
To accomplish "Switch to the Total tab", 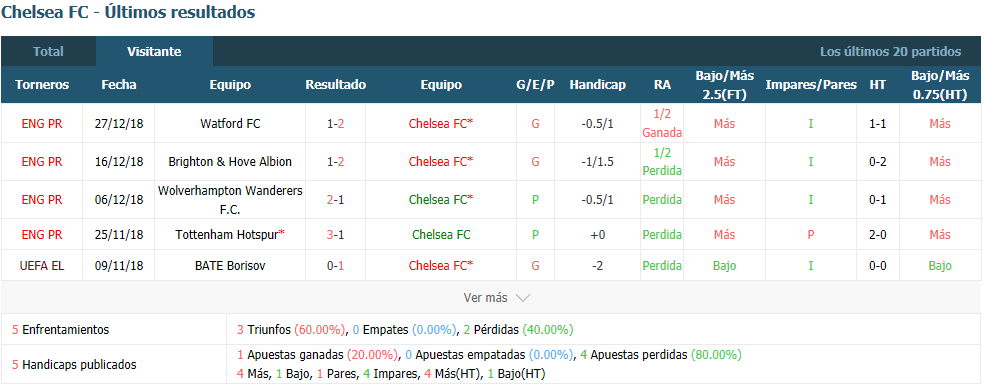I will pos(48,52).
